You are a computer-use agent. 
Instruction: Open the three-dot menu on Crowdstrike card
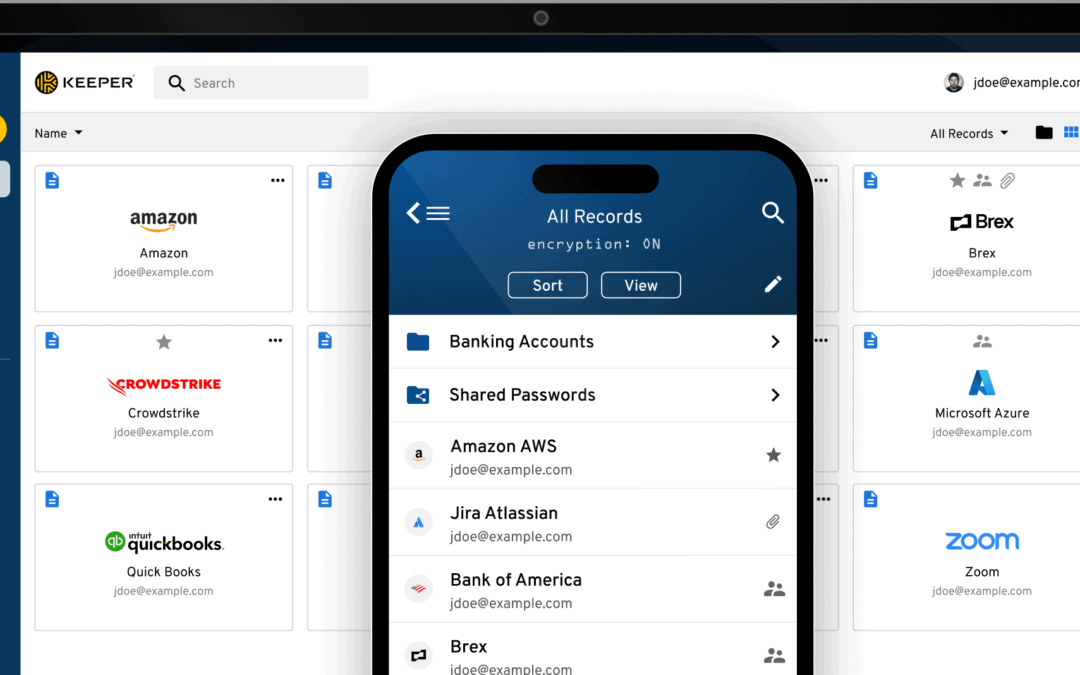pos(276,340)
